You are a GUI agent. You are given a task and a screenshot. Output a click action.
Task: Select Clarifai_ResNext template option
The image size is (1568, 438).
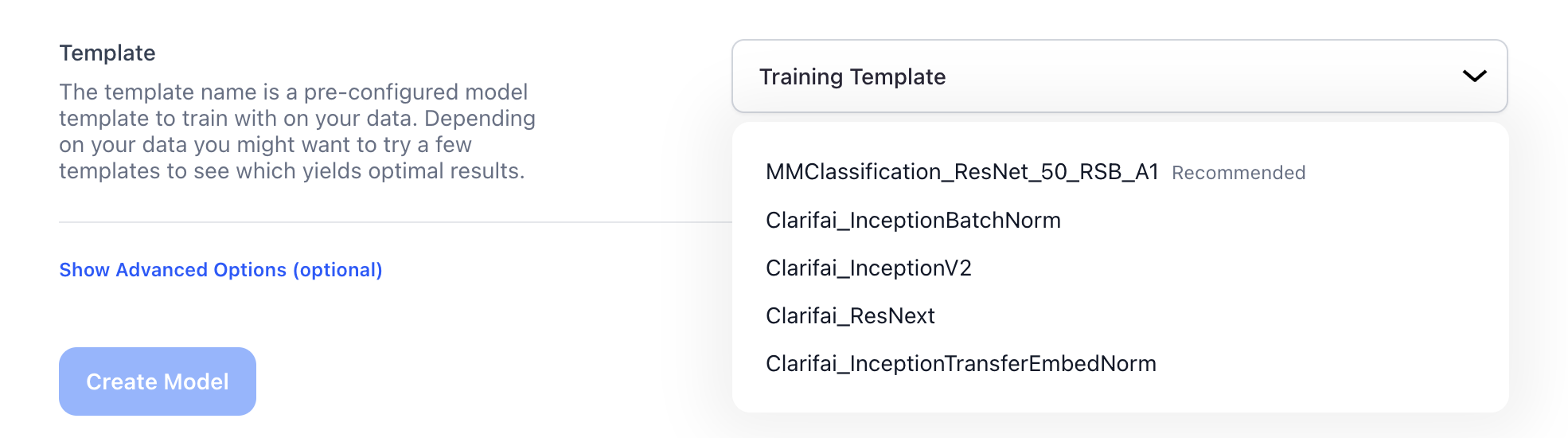(x=850, y=316)
